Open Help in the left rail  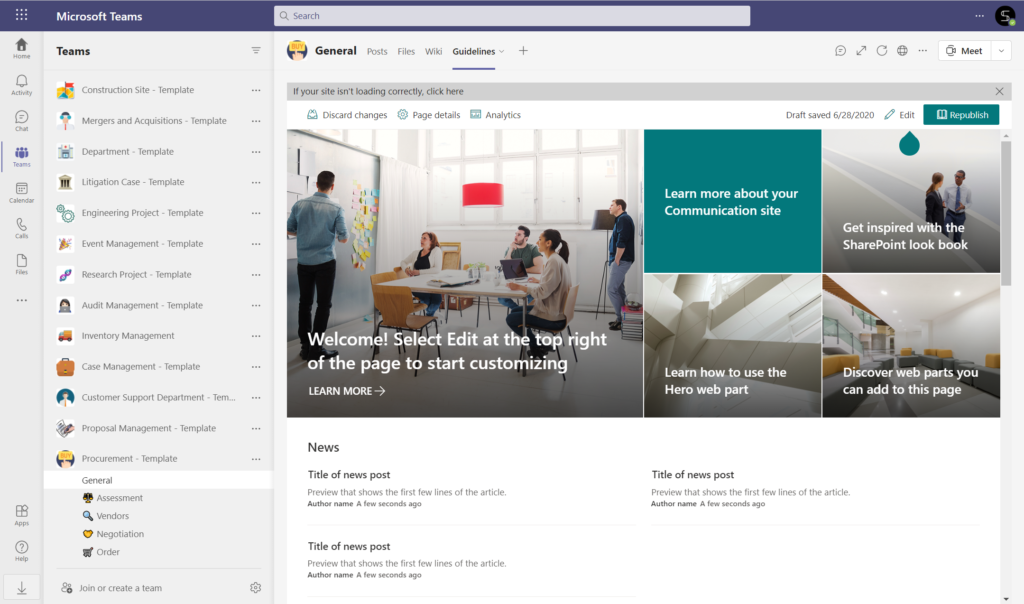[x=22, y=551]
